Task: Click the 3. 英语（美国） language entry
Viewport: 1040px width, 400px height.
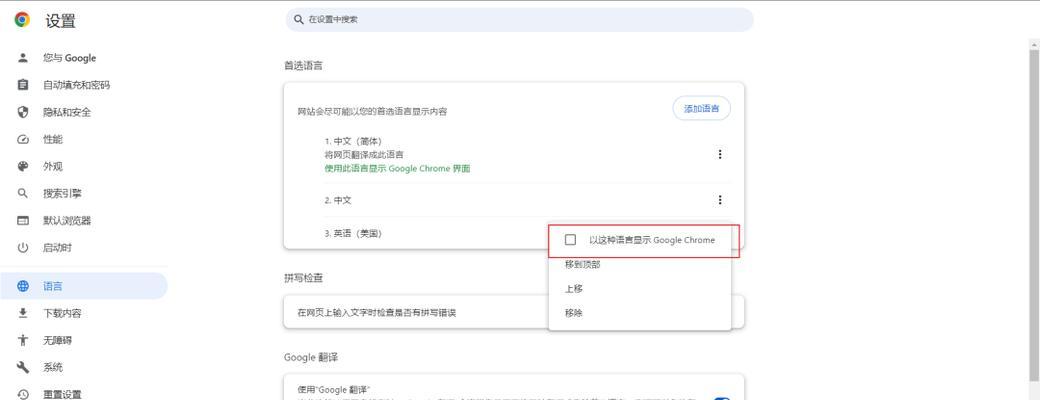Action: pyautogui.click(x=353, y=233)
